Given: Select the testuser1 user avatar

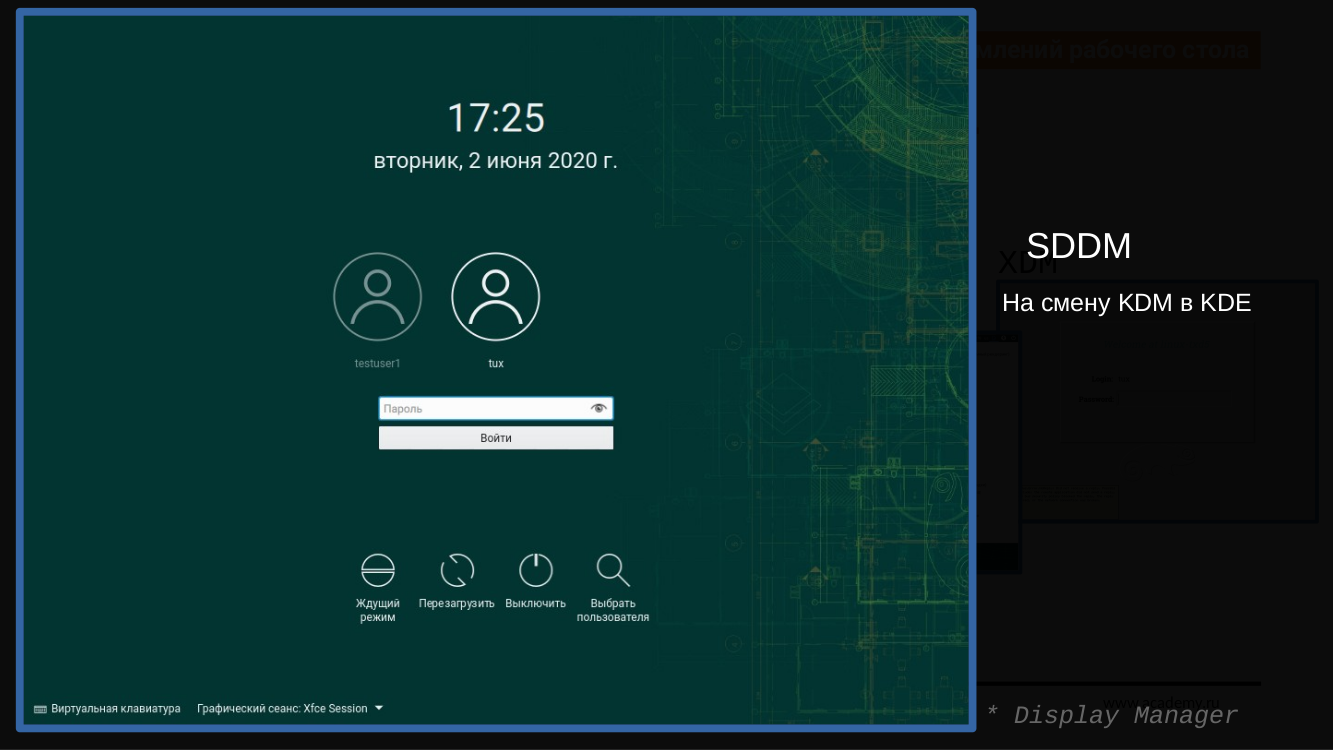Looking at the screenshot, I should (377, 296).
